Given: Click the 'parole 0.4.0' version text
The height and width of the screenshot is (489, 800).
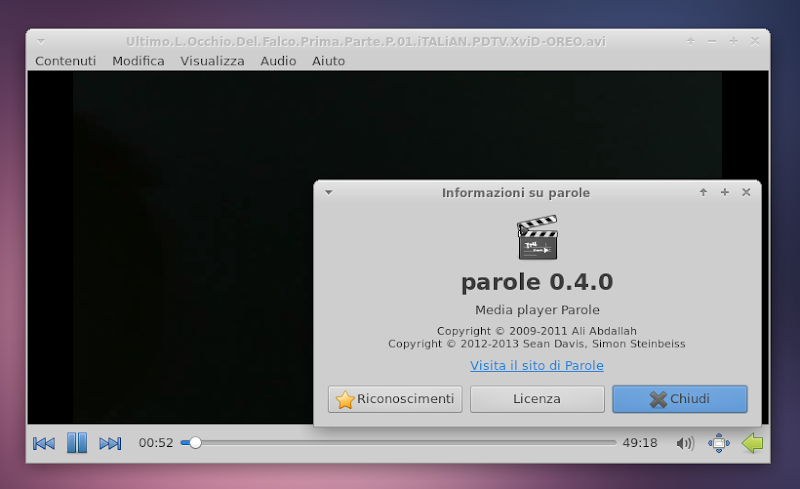Looking at the screenshot, I should (537, 282).
